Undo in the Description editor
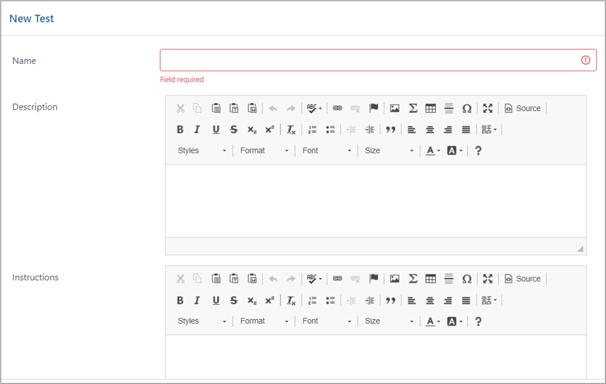The width and height of the screenshot is (606, 384). coord(273,109)
